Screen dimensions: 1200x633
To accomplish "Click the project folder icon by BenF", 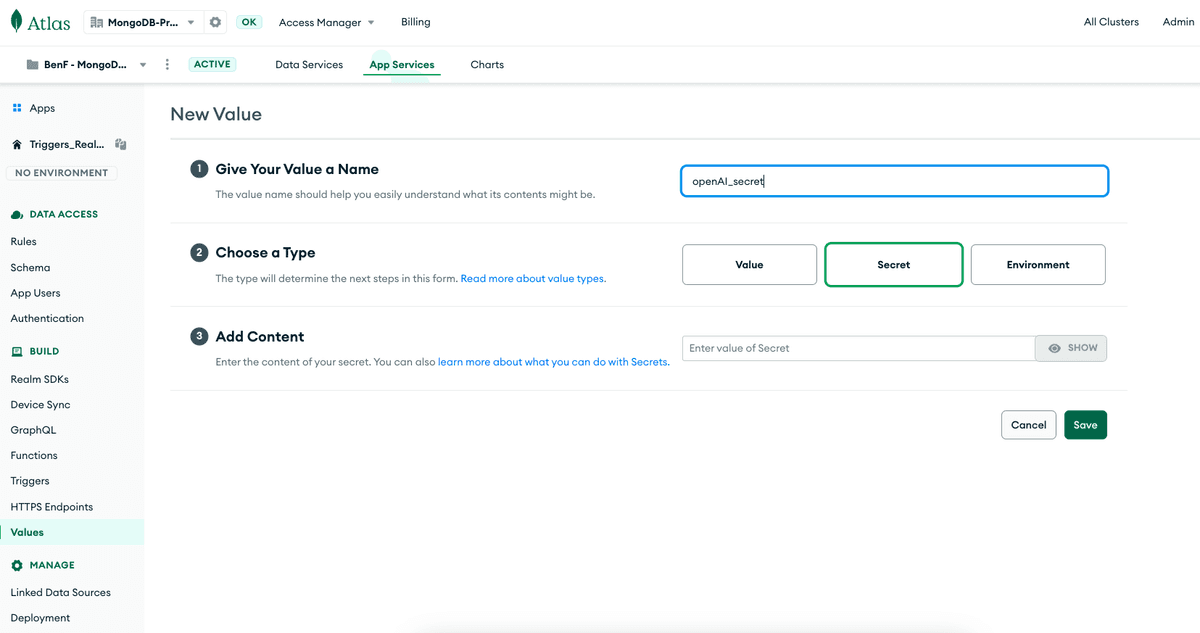I will pyautogui.click(x=32, y=65).
